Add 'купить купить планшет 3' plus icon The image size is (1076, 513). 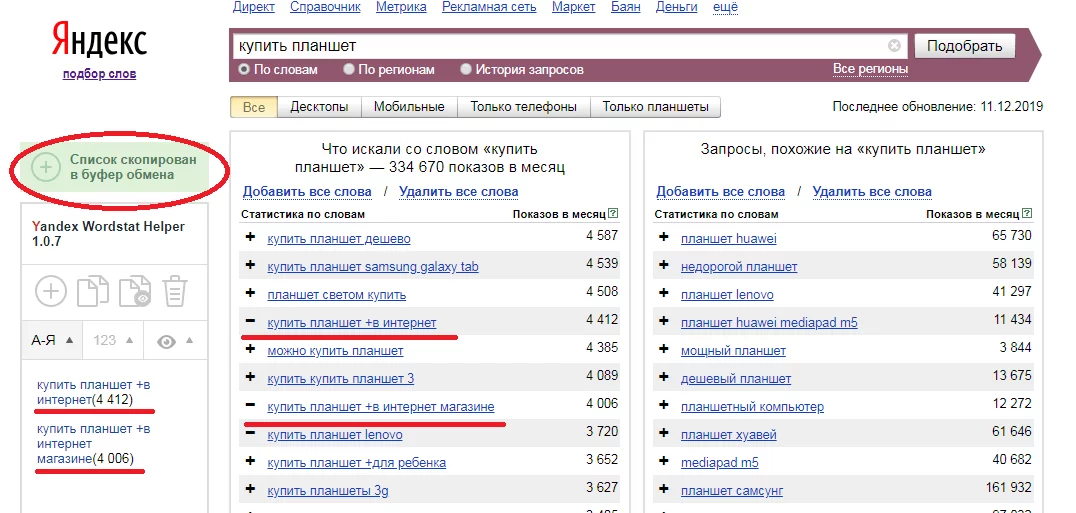tap(250, 378)
